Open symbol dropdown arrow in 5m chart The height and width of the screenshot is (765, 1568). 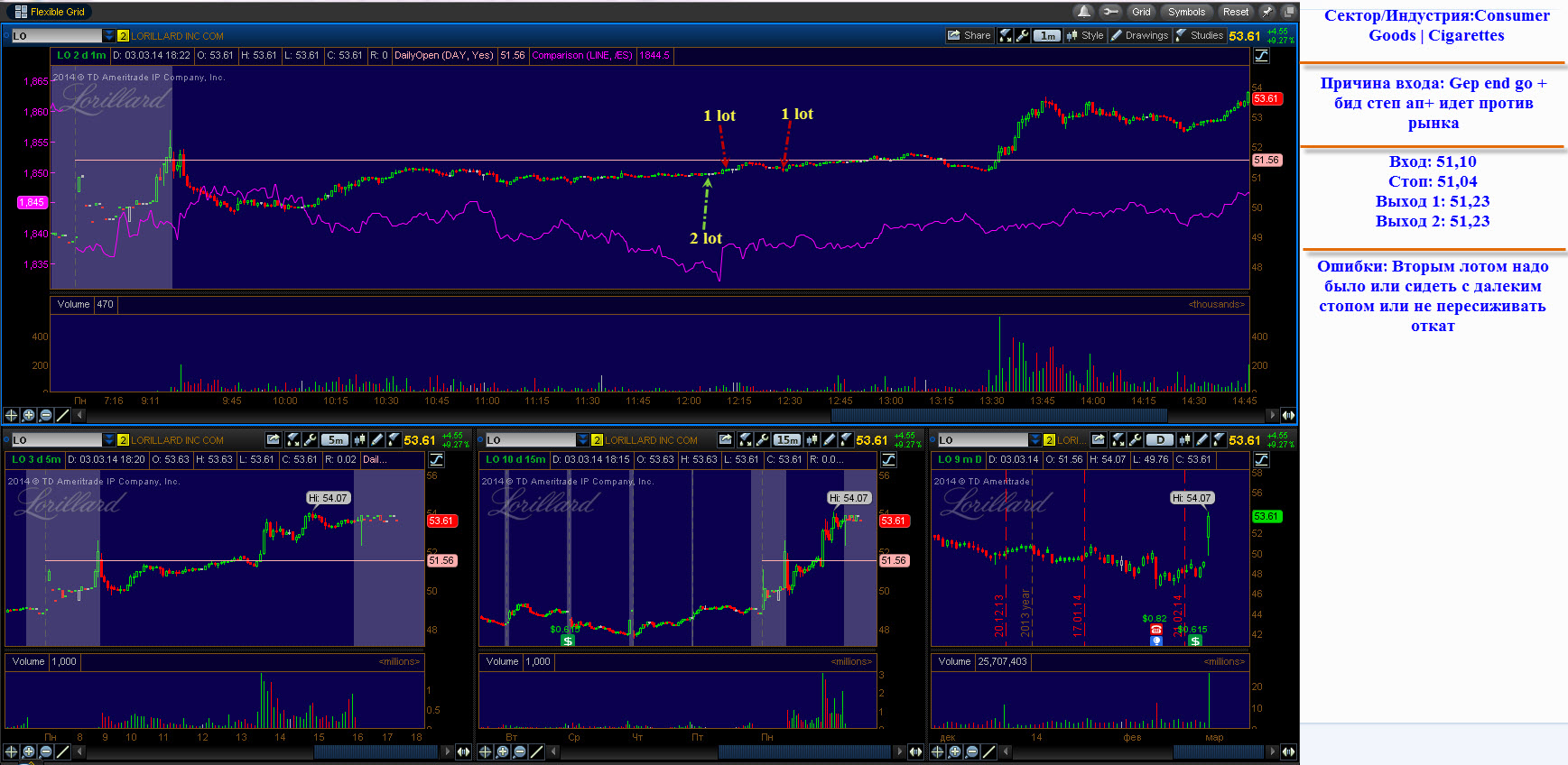pos(109,439)
